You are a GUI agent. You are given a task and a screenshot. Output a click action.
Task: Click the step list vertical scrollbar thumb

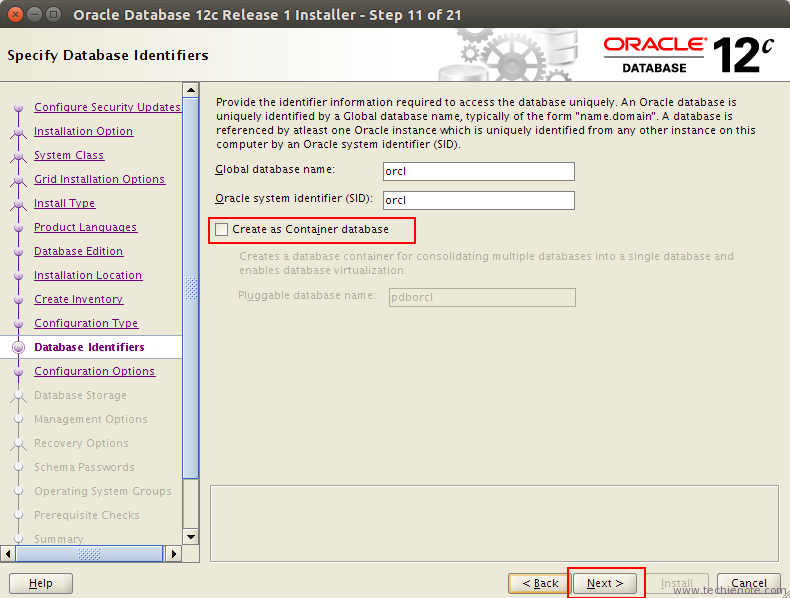click(191, 288)
